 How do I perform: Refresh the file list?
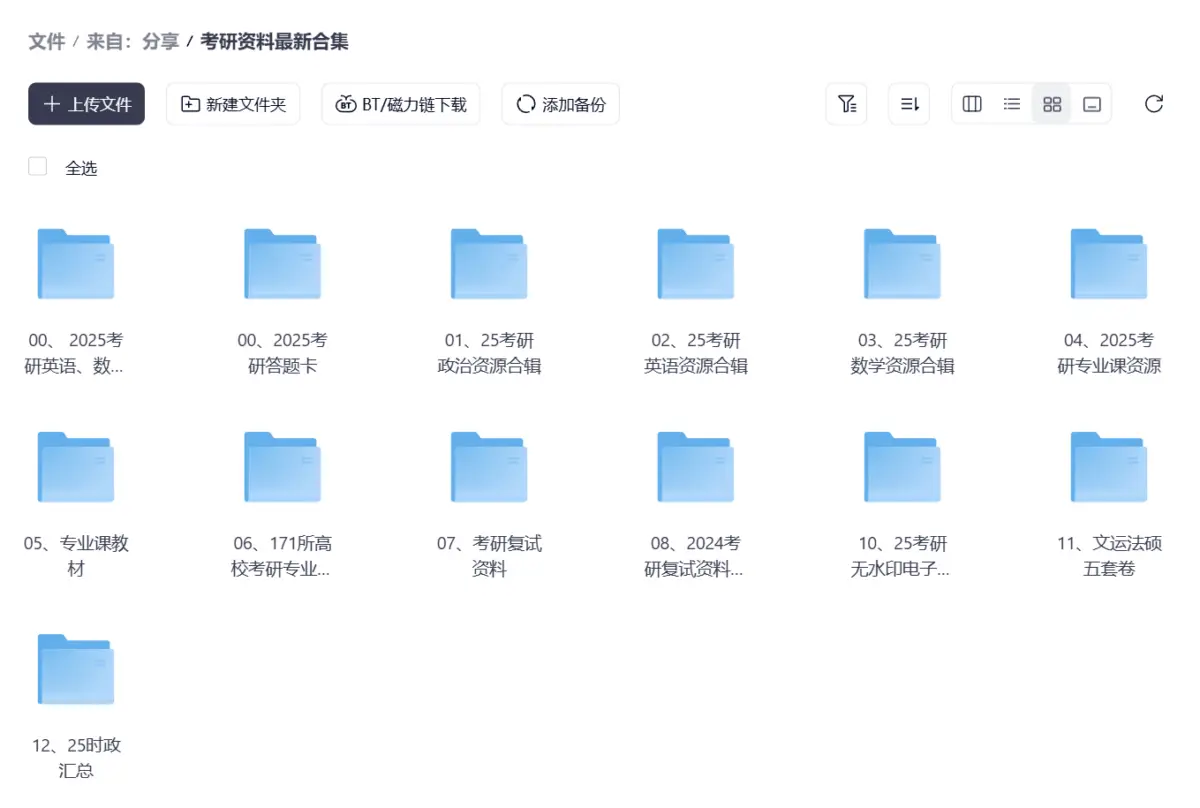tap(1154, 104)
